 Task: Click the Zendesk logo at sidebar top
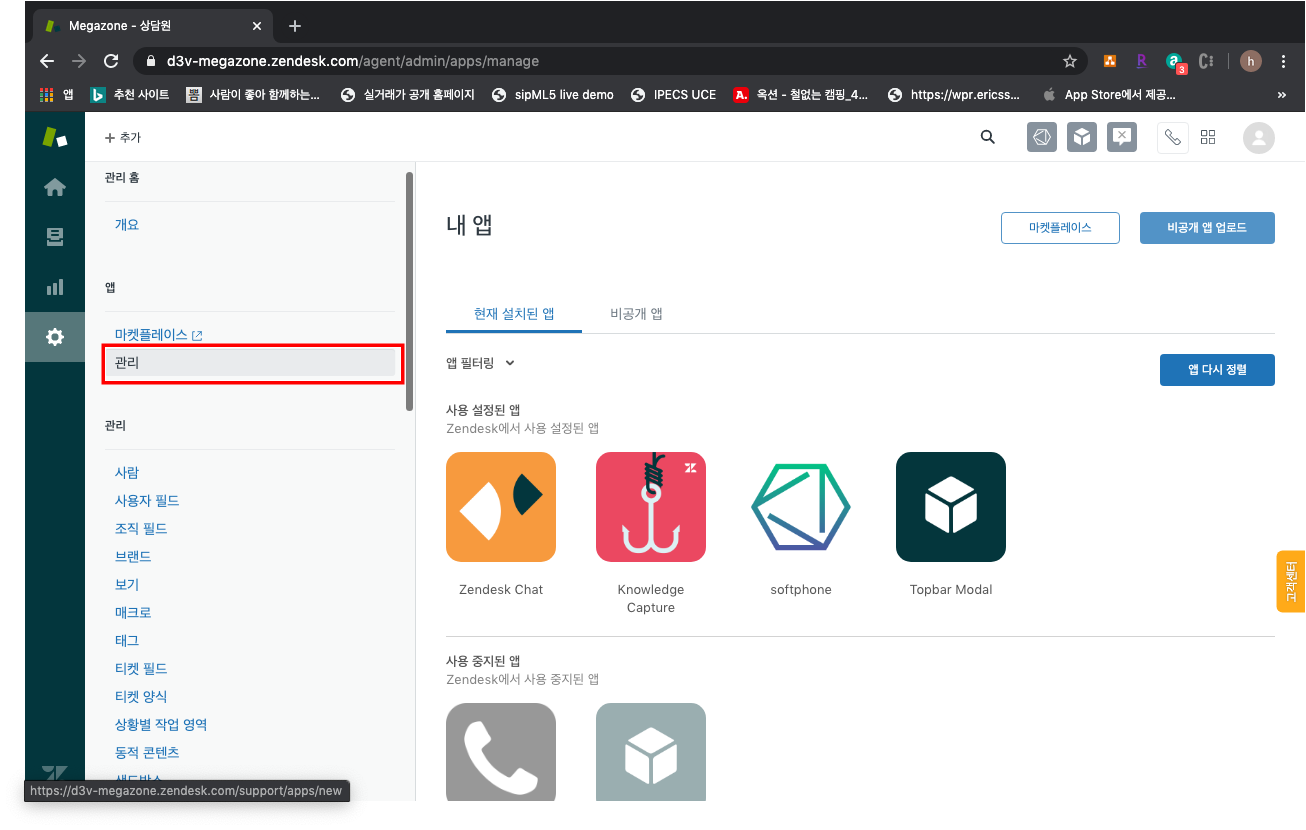tap(55, 137)
